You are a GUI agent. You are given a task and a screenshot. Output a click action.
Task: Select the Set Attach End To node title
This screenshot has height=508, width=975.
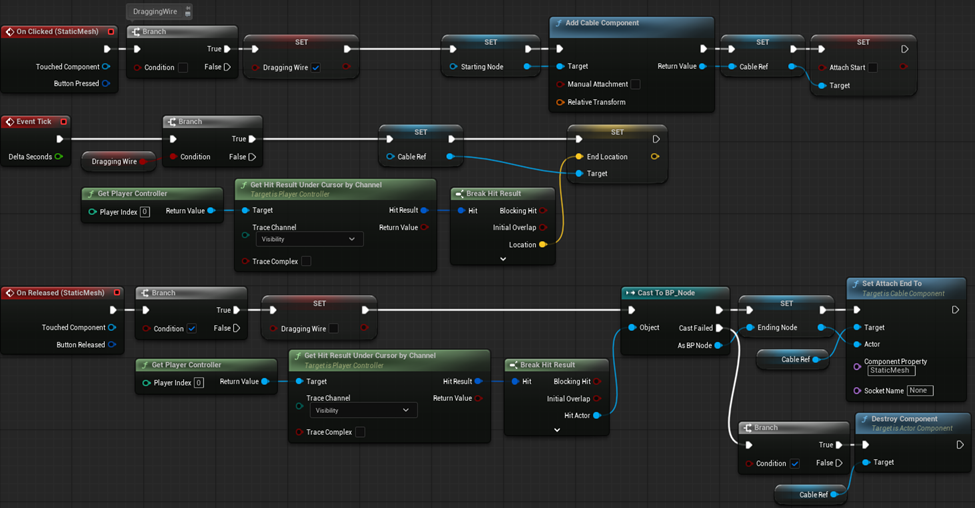tap(892, 284)
